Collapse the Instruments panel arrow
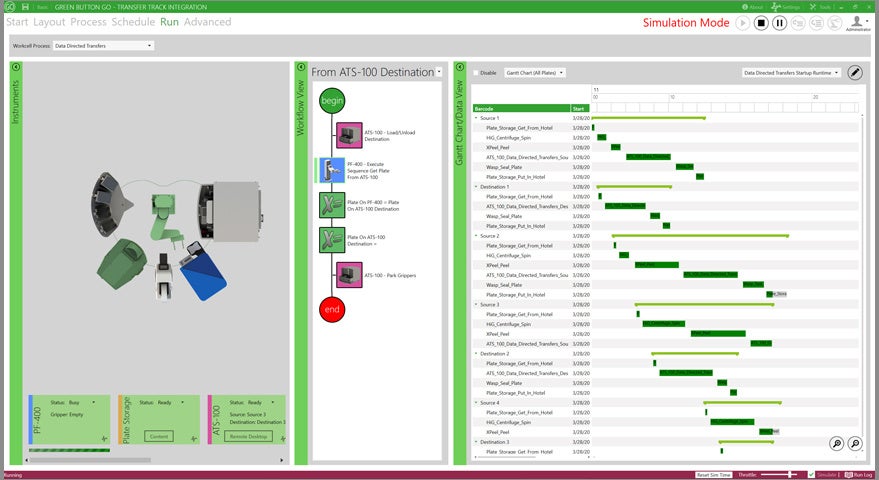The width and height of the screenshot is (879, 480). (16, 67)
